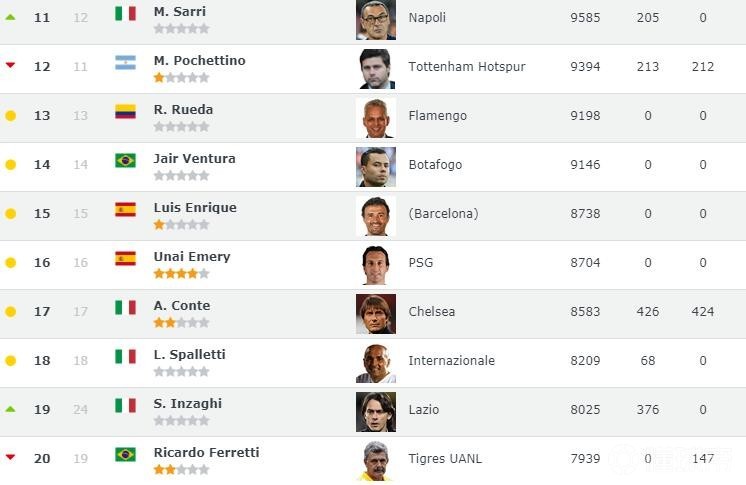746x485 pixels.
Task: Open S. Inzaghi's profile photo
Action: 376,411
